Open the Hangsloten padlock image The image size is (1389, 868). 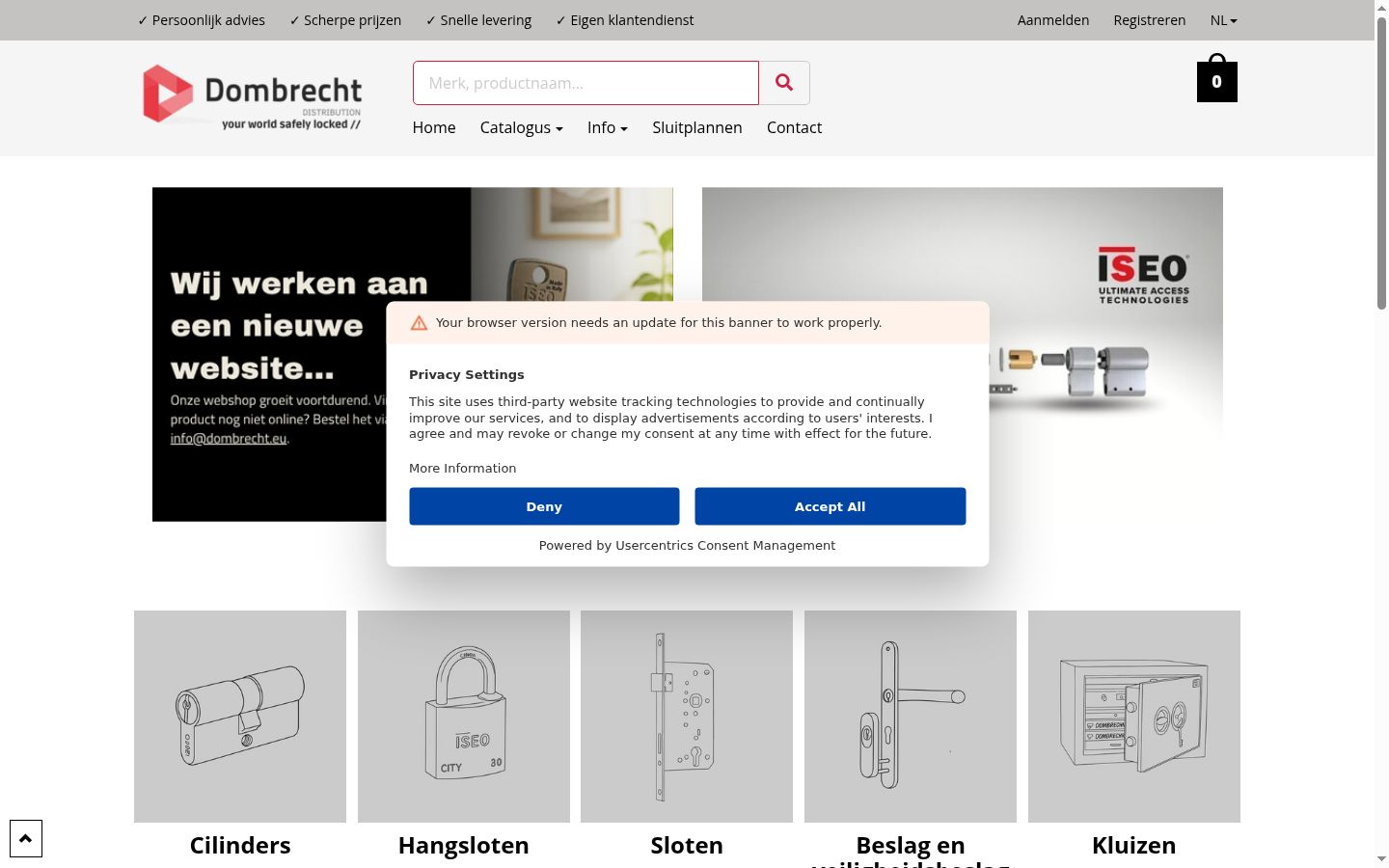[x=464, y=717]
